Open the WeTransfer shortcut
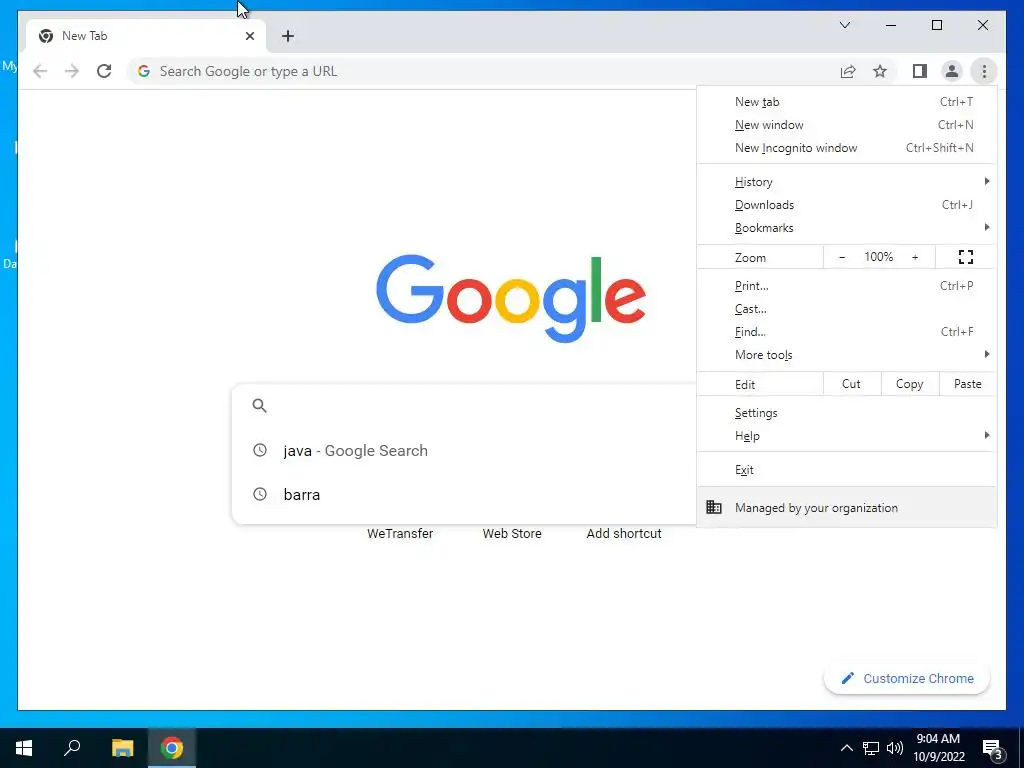The height and width of the screenshot is (768, 1024). click(400, 533)
